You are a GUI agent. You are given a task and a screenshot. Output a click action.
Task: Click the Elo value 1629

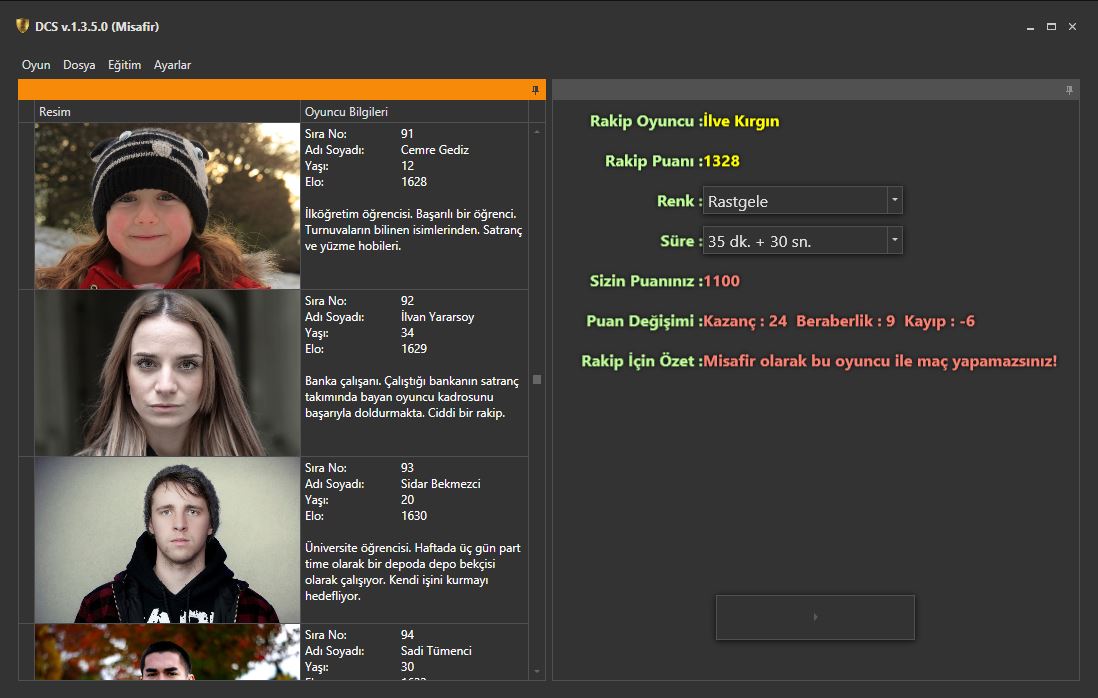pyautogui.click(x=414, y=349)
